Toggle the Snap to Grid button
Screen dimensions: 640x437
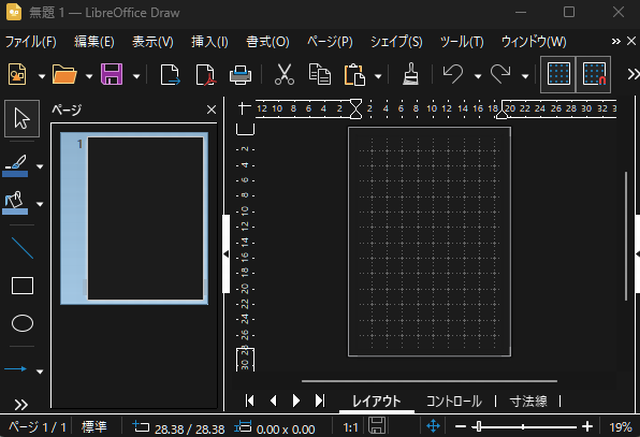pyautogui.click(x=594, y=75)
